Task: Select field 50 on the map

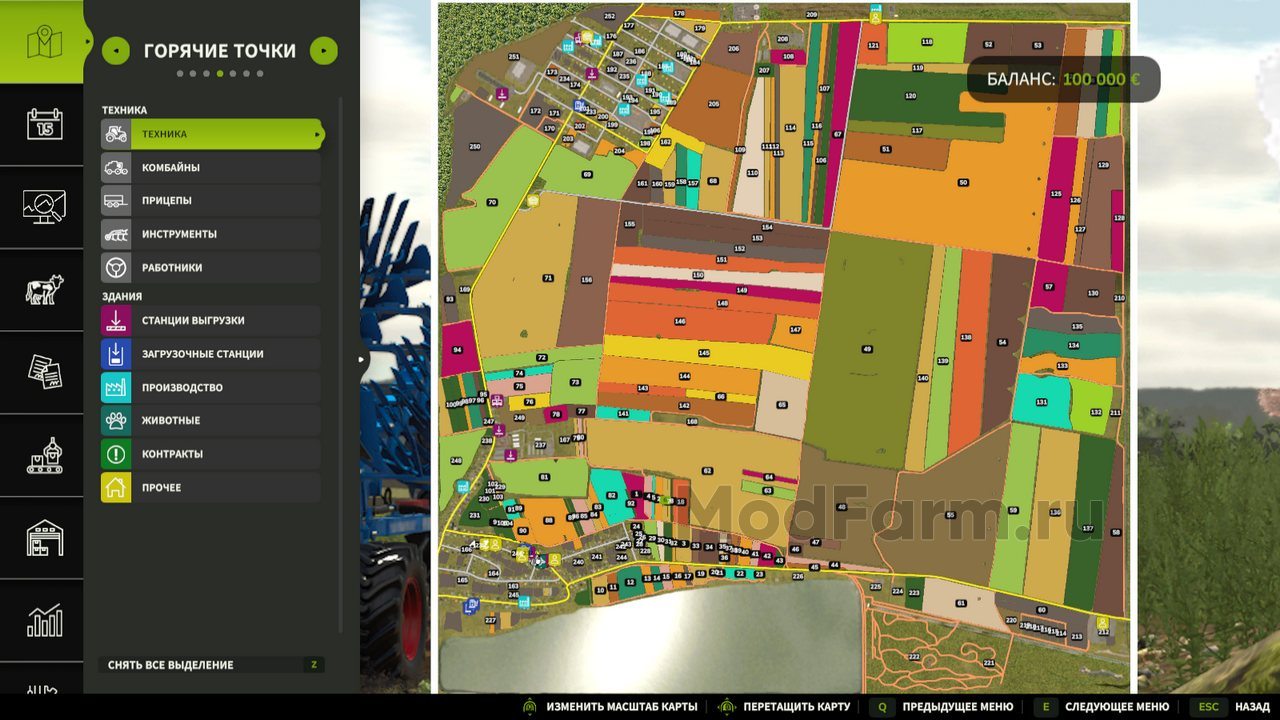Action: tap(962, 183)
